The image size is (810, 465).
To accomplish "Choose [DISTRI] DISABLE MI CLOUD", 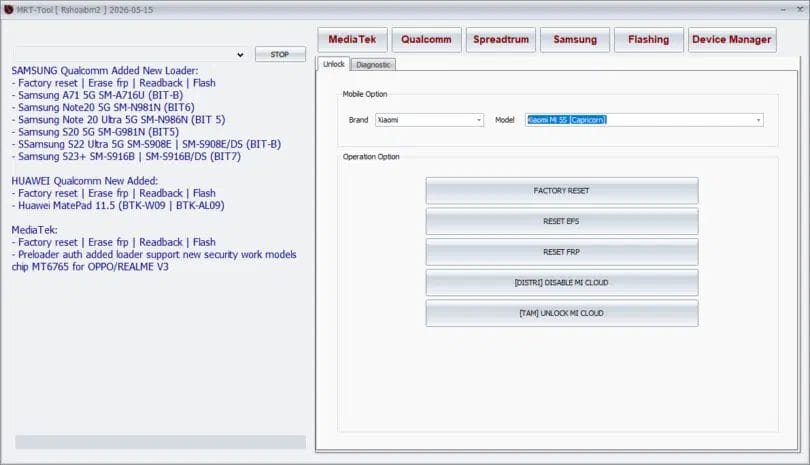I will pyautogui.click(x=561, y=283).
